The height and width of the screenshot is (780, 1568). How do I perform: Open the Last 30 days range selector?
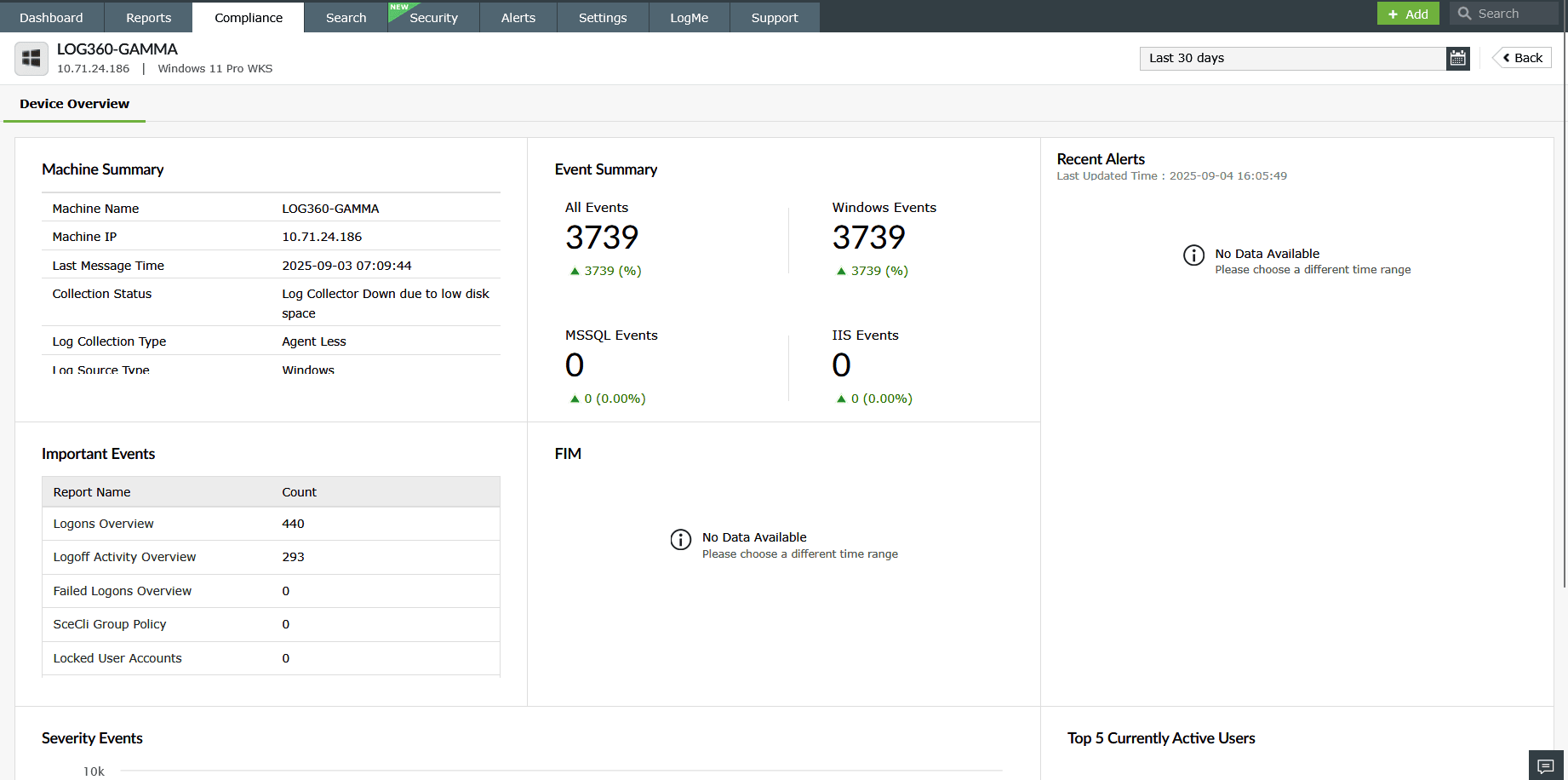pyautogui.click(x=1292, y=58)
